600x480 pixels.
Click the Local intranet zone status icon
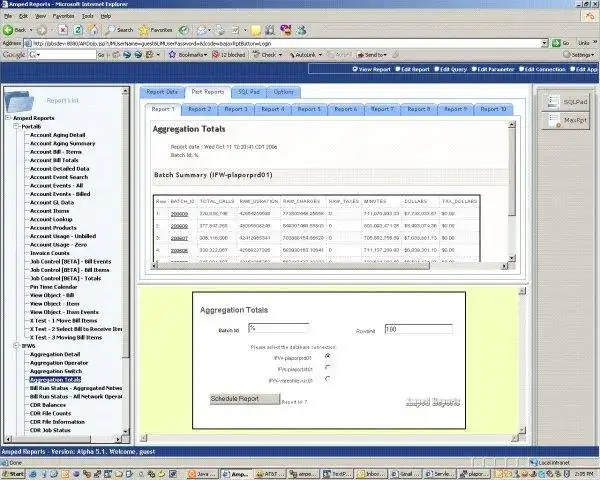point(533,462)
